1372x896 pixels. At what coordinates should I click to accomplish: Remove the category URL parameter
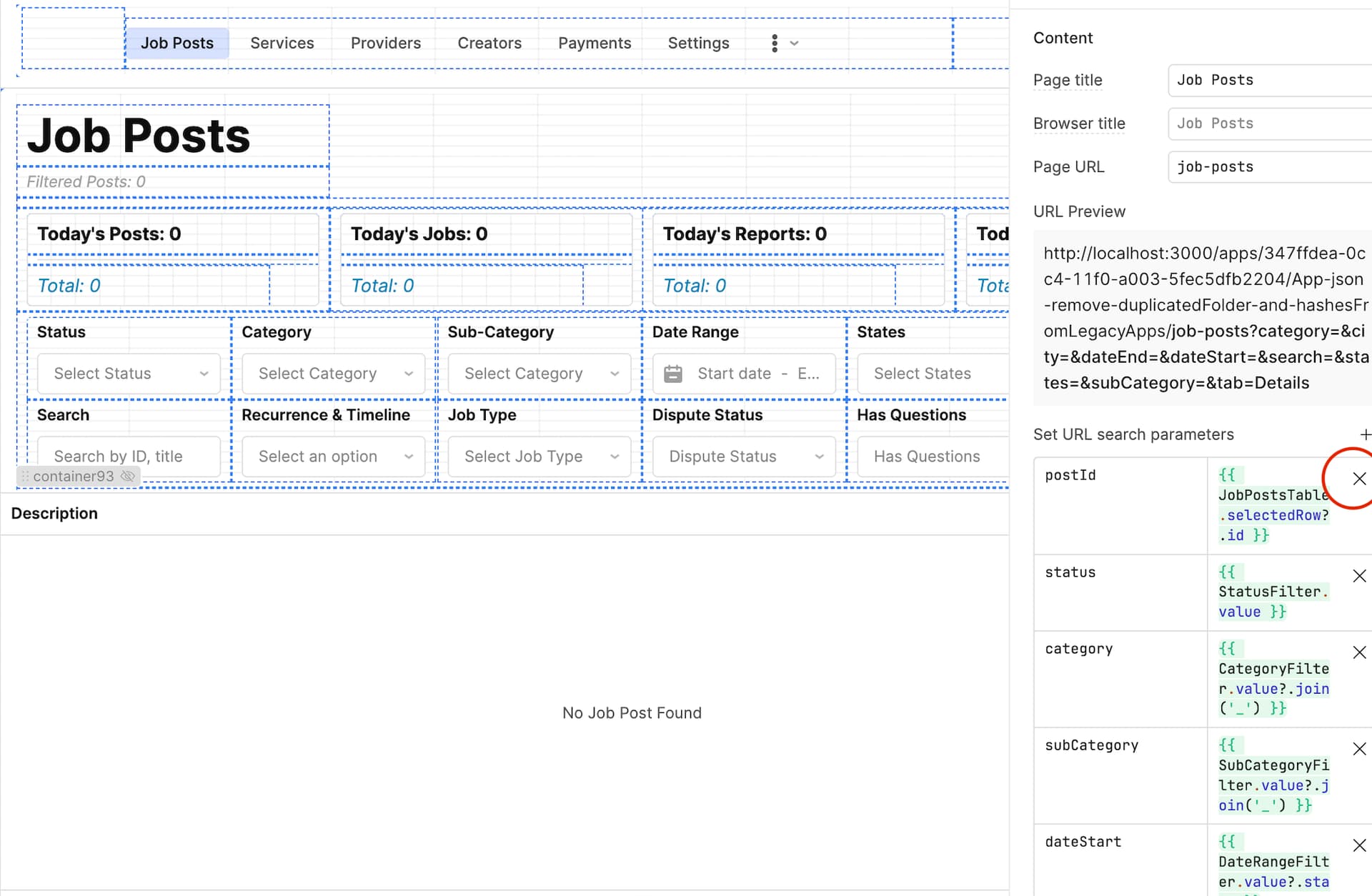(x=1358, y=652)
